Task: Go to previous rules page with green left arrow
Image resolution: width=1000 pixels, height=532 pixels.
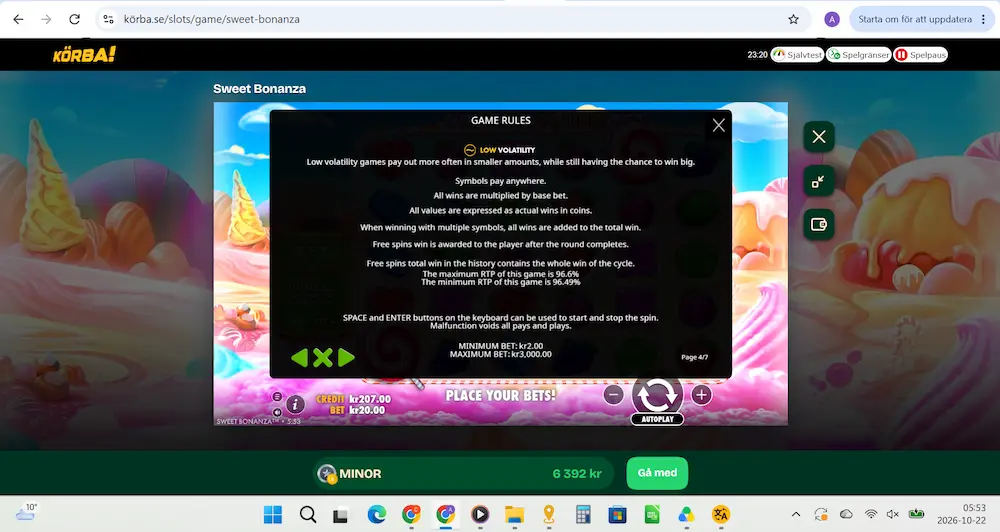Action: coord(299,358)
